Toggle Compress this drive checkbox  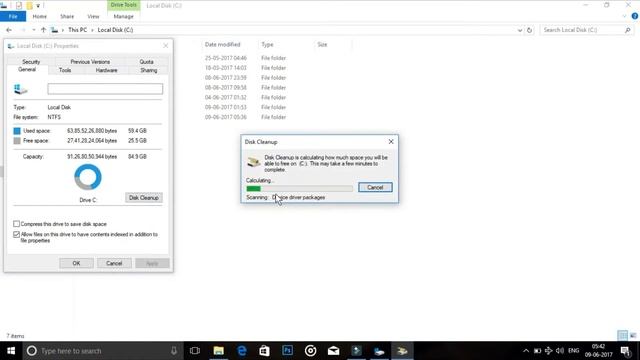16,224
